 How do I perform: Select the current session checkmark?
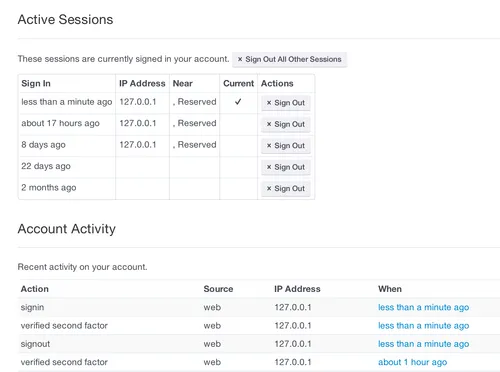coord(238,102)
